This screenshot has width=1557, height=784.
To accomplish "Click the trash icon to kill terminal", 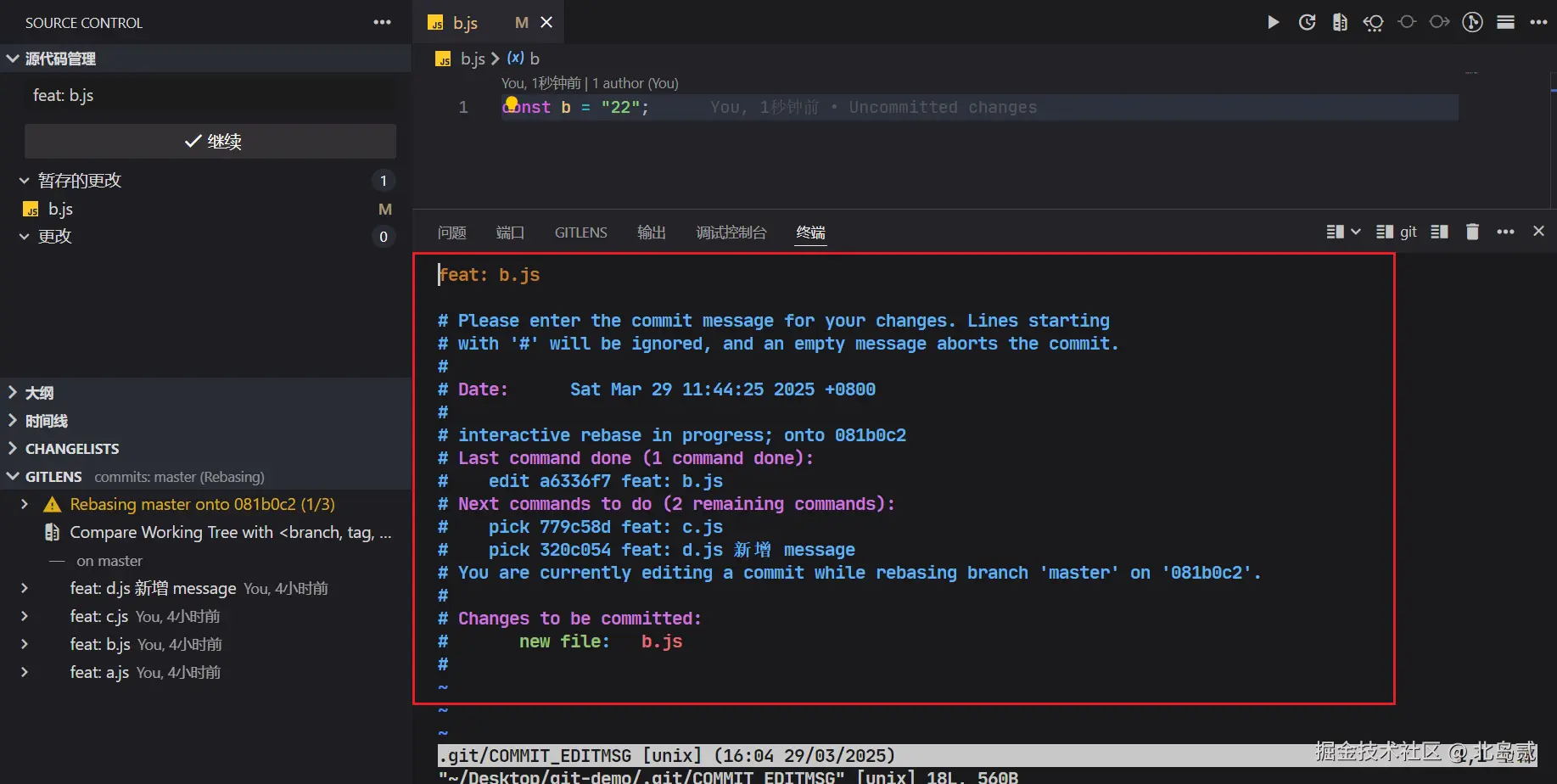I will [x=1472, y=232].
